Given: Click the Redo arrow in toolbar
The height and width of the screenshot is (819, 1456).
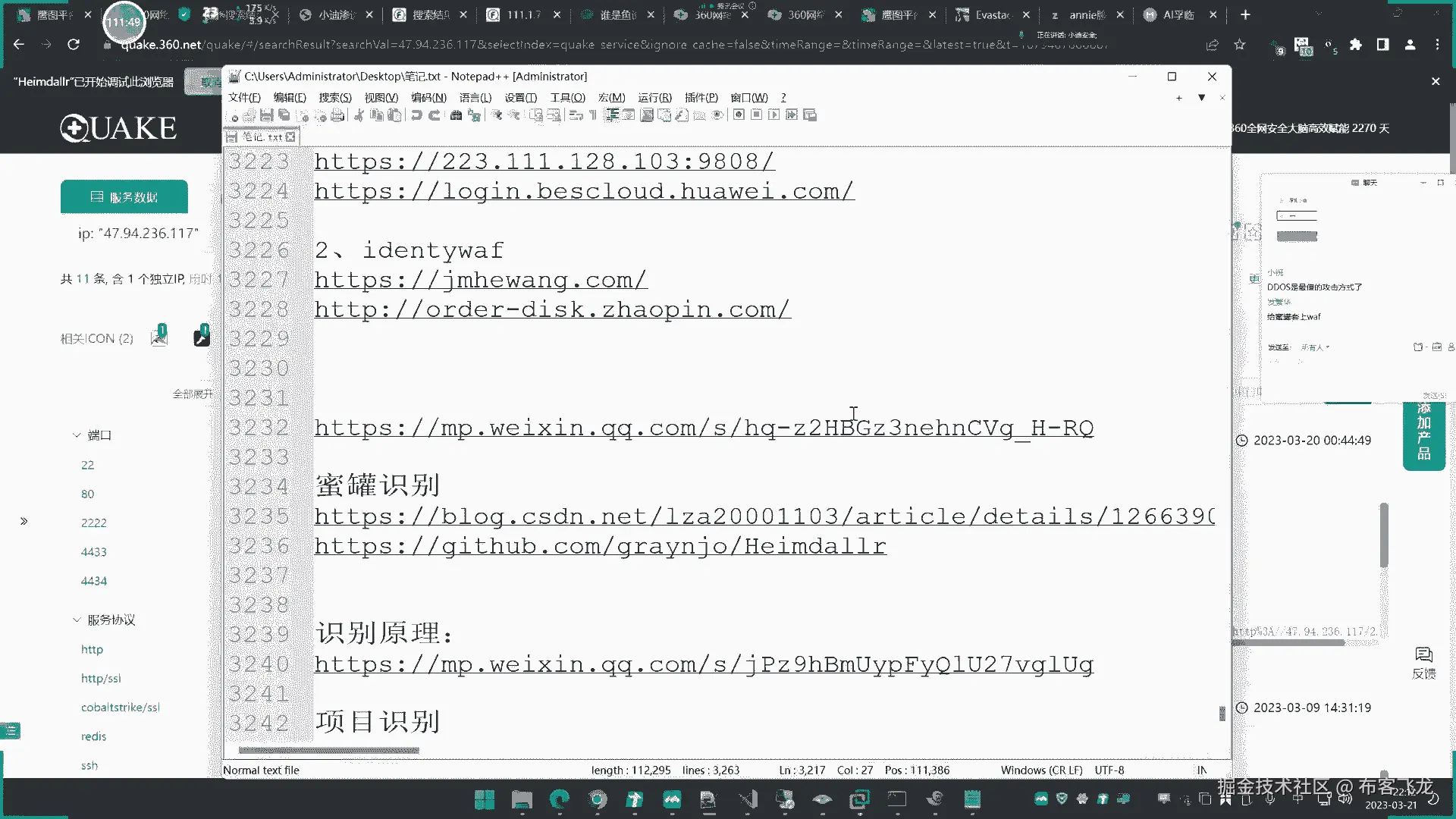Looking at the screenshot, I should coord(435,115).
